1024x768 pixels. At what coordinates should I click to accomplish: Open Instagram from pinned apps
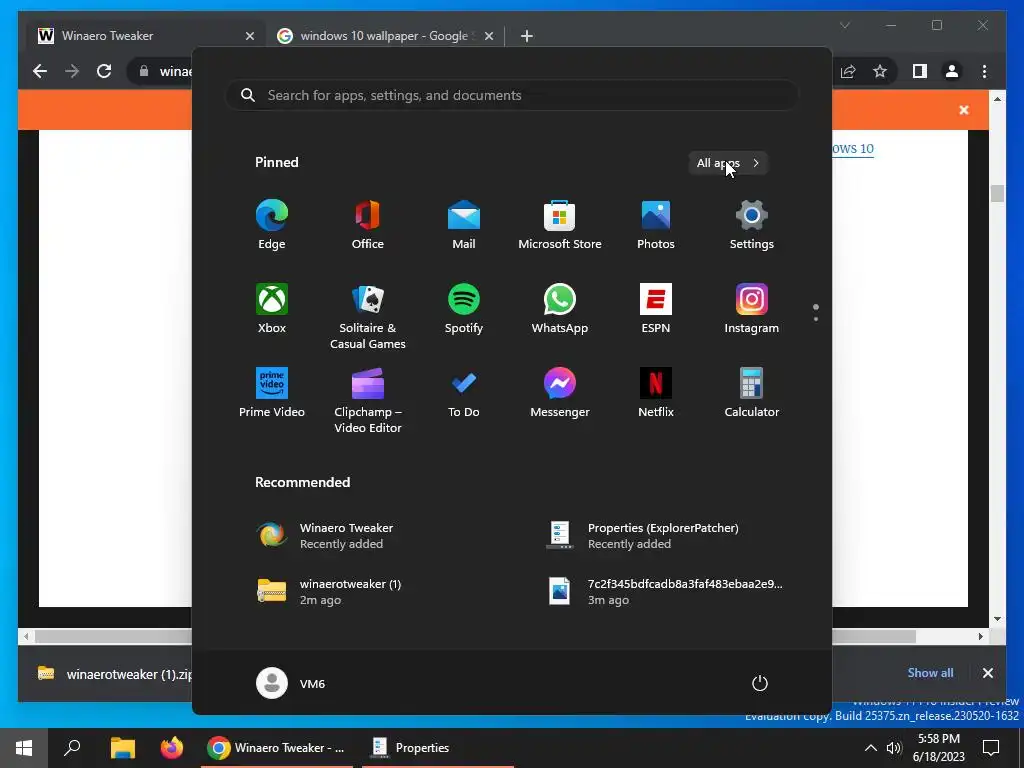(752, 310)
